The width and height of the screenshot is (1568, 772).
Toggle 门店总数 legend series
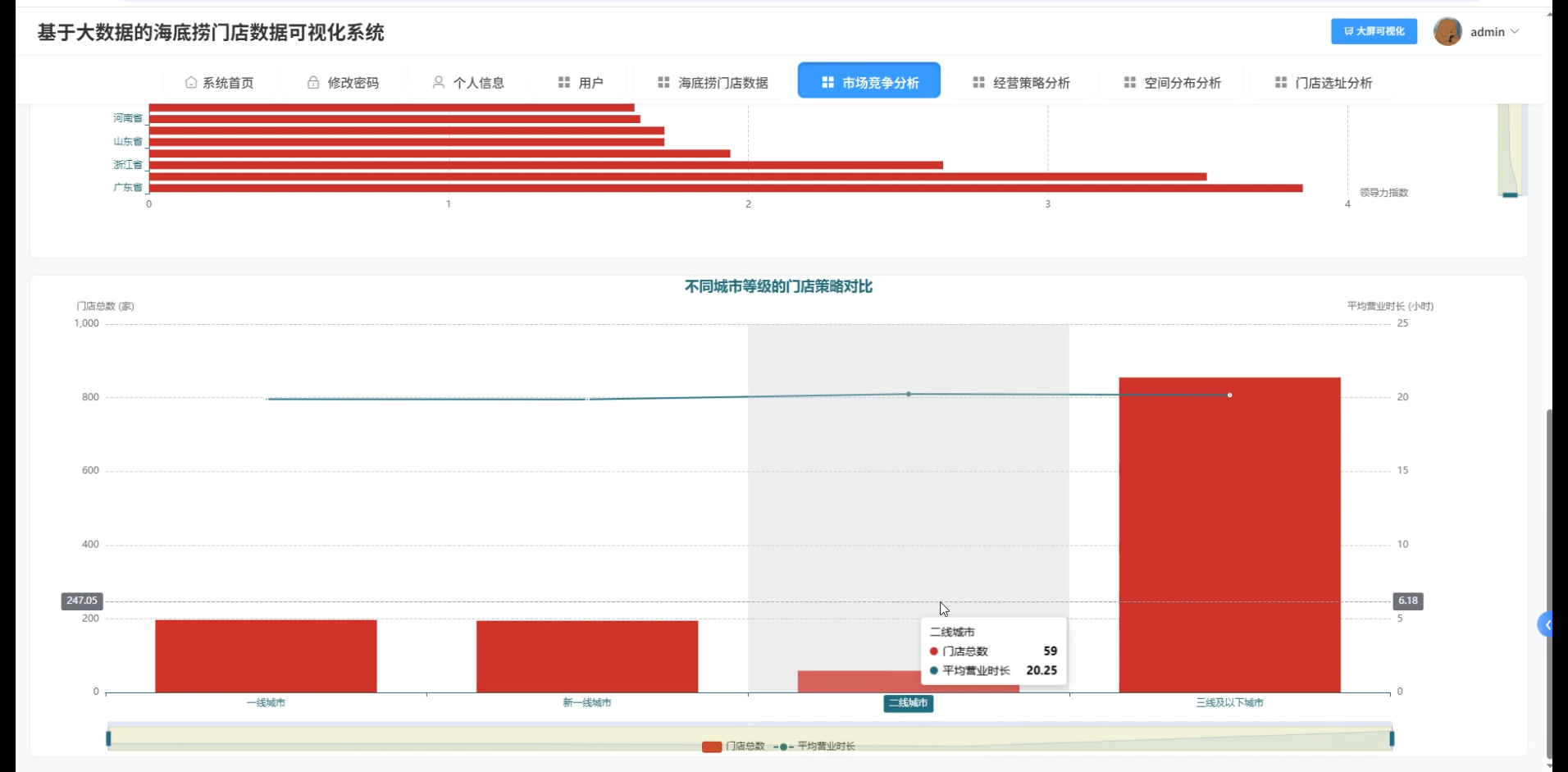point(733,746)
